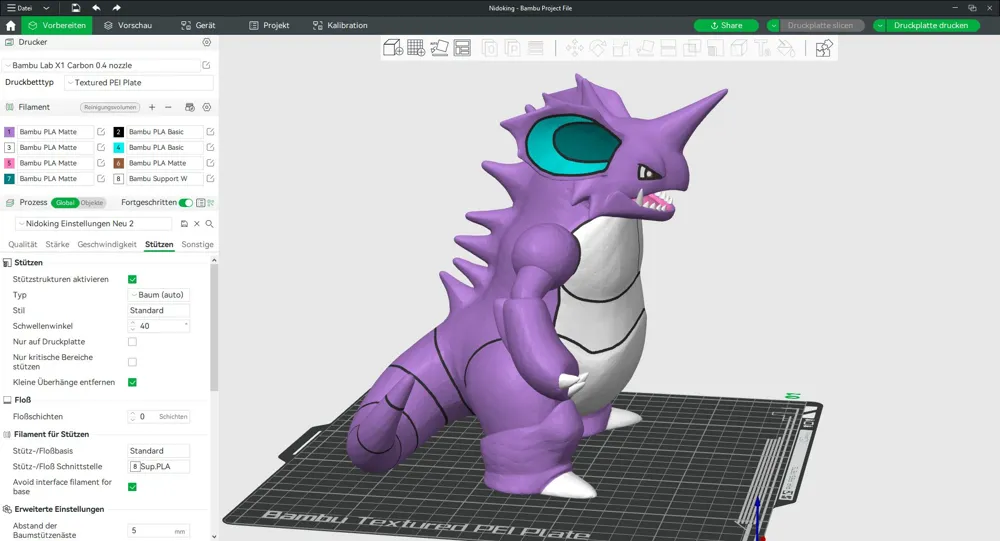Image resolution: width=1000 pixels, height=541 pixels.
Task: Enable Nur auf Druckplatte checkbox
Action: click(x=133, y=342)
